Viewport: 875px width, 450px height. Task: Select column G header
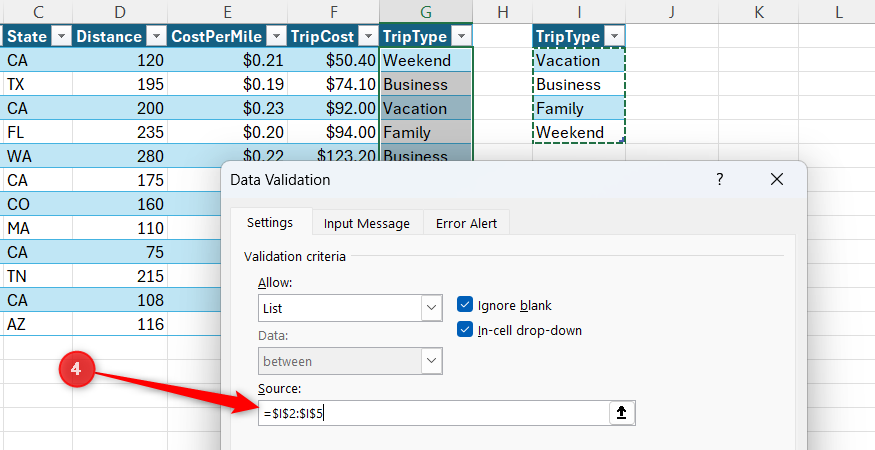(426, 12)
